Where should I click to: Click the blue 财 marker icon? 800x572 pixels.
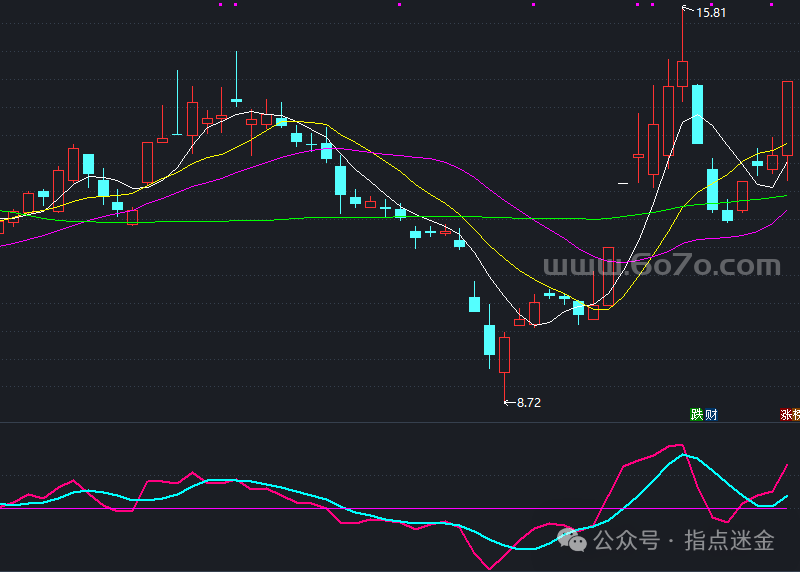click(x=710, y=414)
